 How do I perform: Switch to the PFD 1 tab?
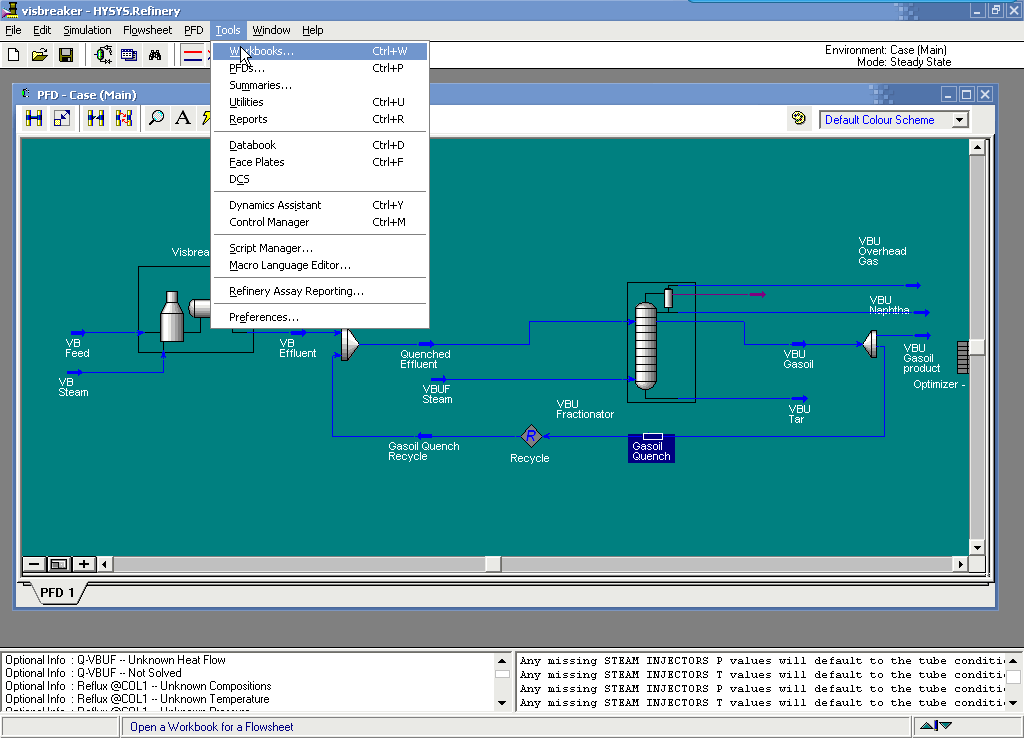click(x=57, y=592)
